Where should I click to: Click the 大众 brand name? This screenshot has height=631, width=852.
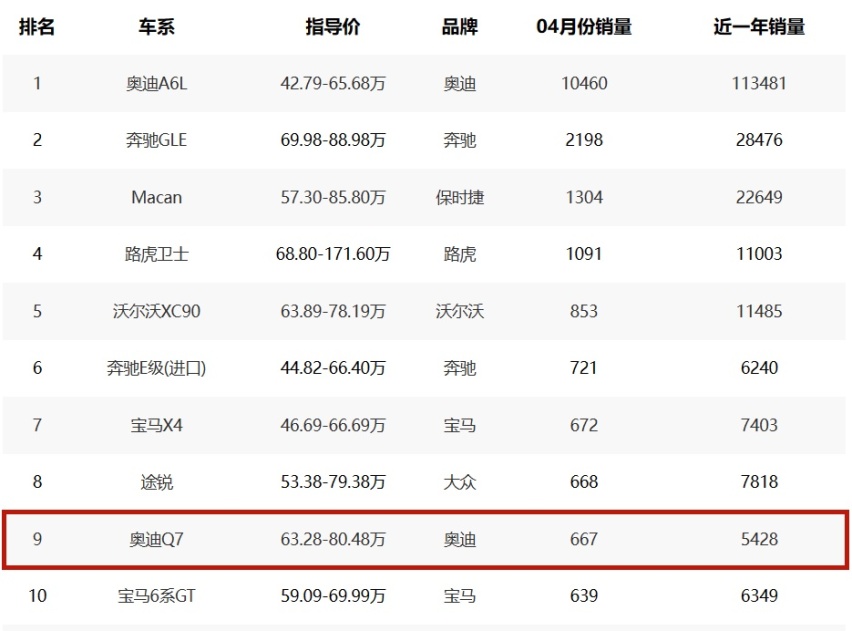pyautogui.click(x=460, y=482)
